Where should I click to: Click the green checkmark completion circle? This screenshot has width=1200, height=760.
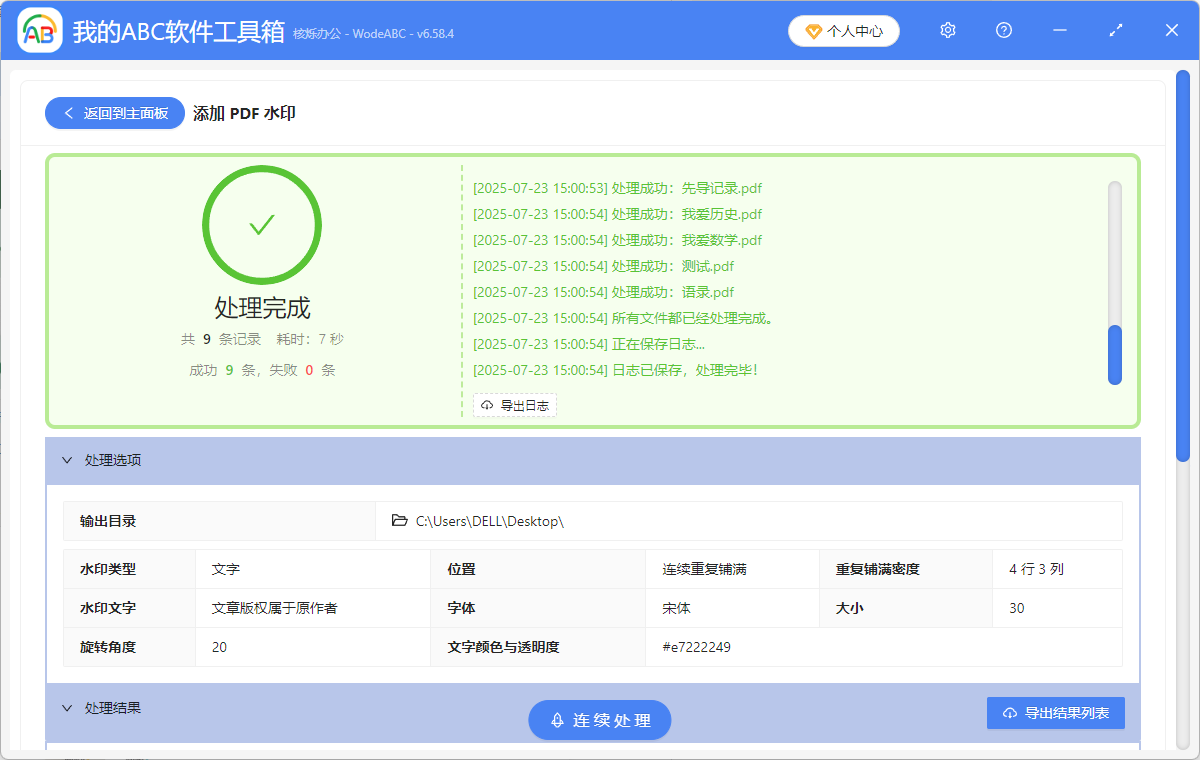(262, 225)
